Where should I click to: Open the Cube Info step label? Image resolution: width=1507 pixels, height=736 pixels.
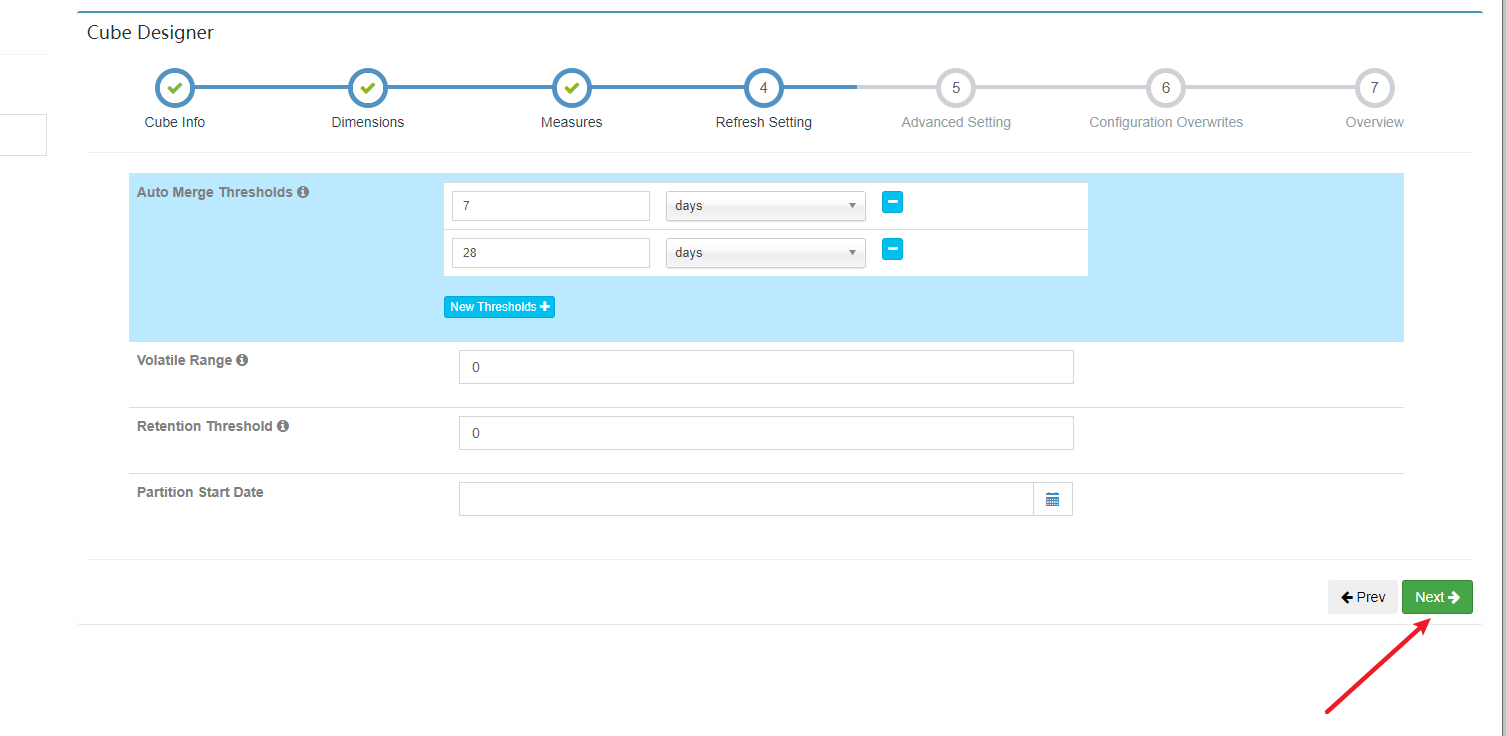[175, 122]
